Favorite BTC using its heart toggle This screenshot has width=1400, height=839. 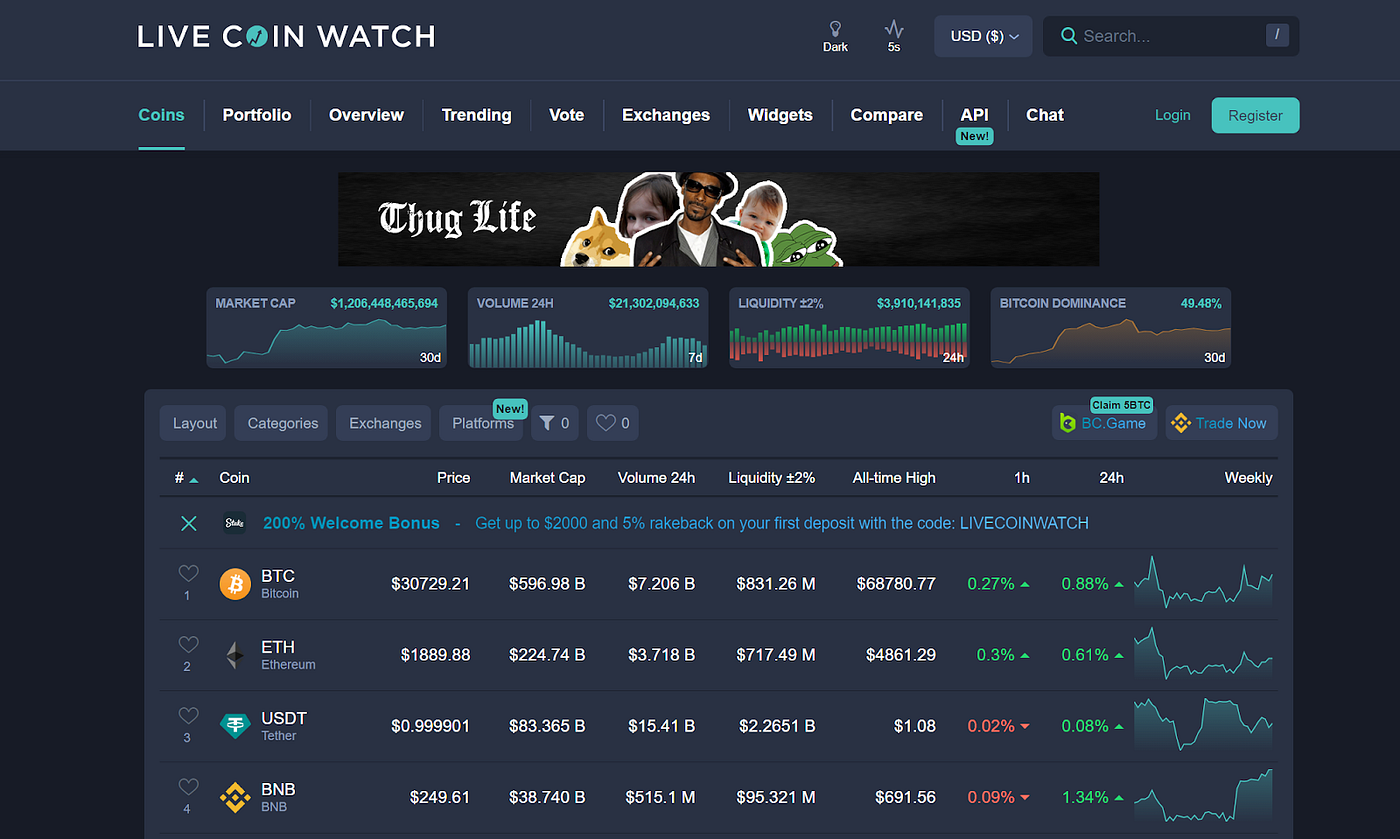point(188,574)
